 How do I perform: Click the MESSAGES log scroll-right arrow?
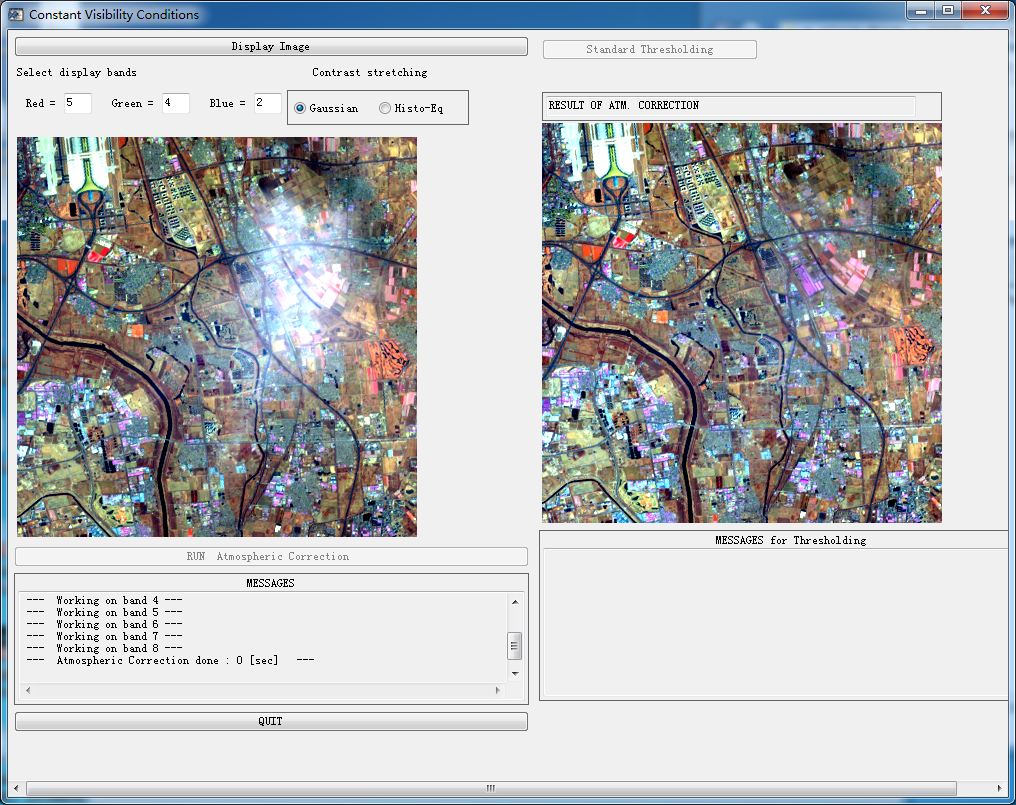(x=499, y=690)
